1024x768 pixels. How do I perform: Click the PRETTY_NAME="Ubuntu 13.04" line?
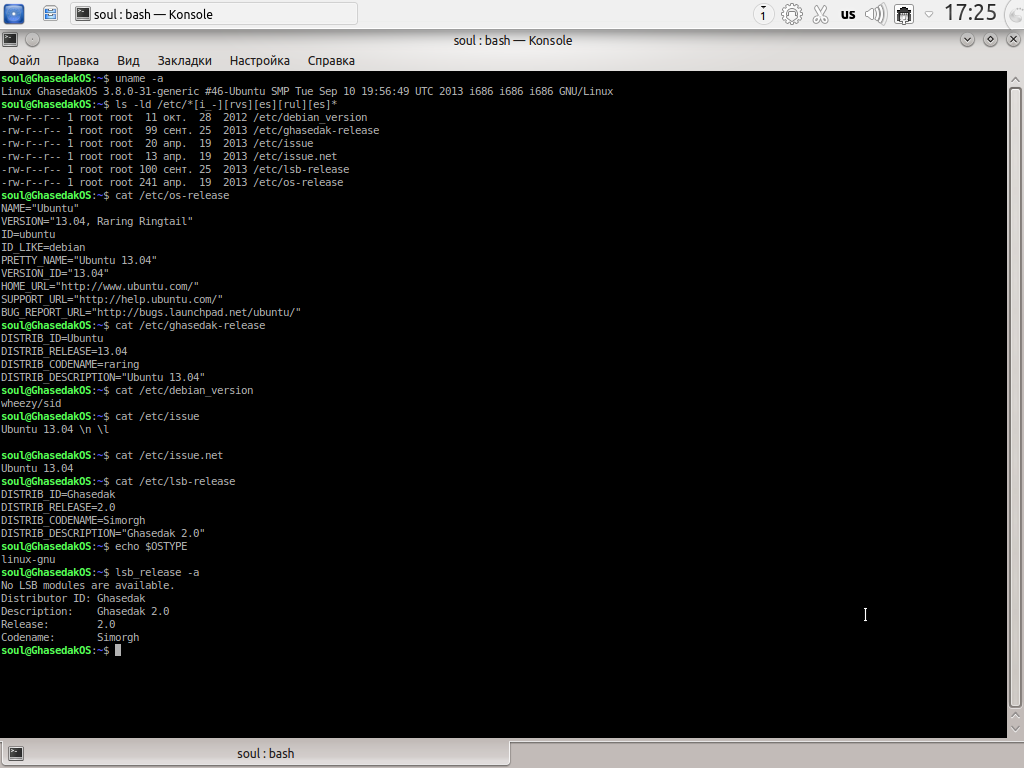point(79,261)
